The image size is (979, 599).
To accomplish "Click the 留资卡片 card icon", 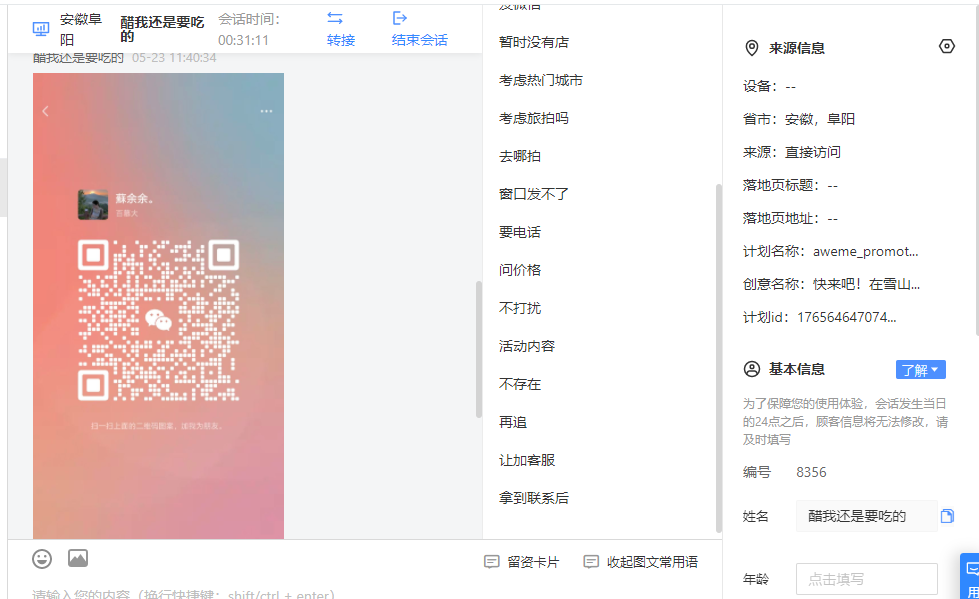I will 491,562.
